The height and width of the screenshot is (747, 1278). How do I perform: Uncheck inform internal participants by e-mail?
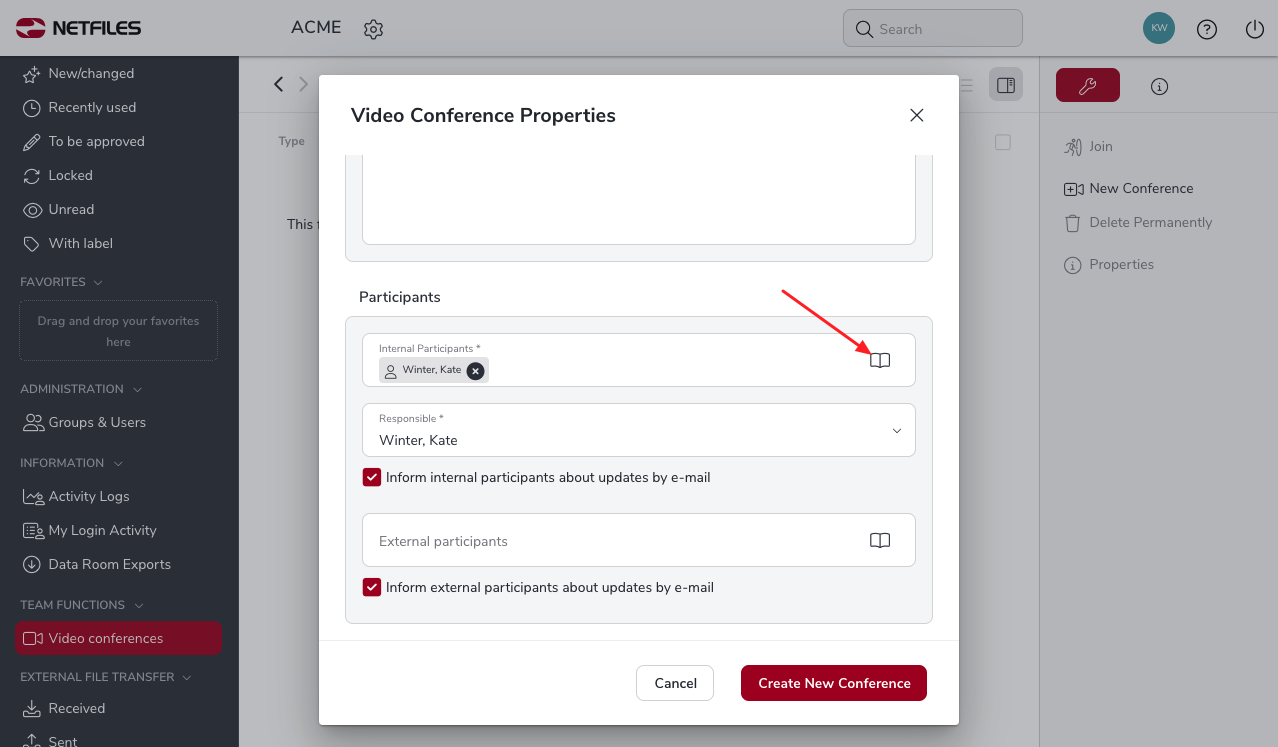pos(372,477)
